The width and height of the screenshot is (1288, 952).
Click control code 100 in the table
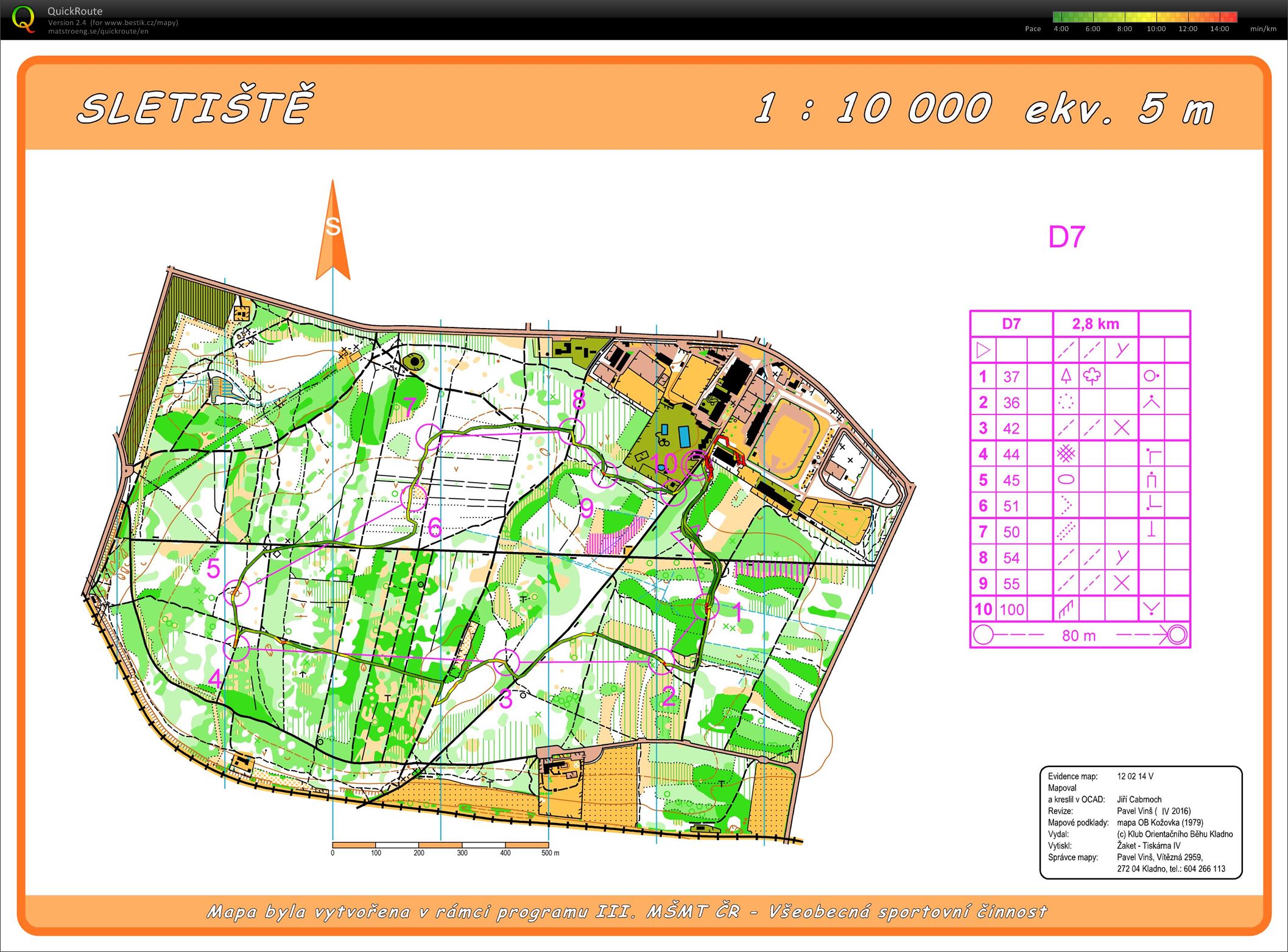click(x=1012, y=609)
